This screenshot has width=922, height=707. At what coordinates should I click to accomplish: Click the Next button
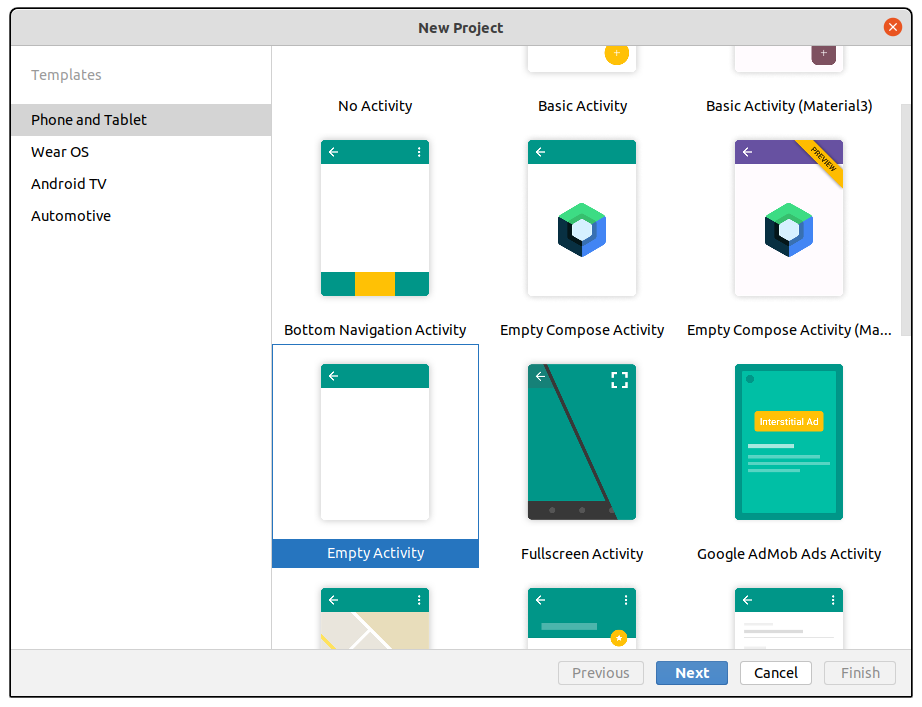(x=692, y=673)
